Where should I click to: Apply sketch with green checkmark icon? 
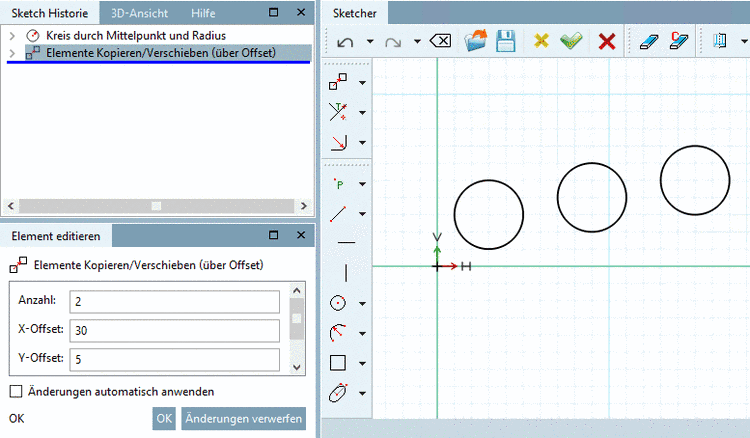(x=571, y=41)
